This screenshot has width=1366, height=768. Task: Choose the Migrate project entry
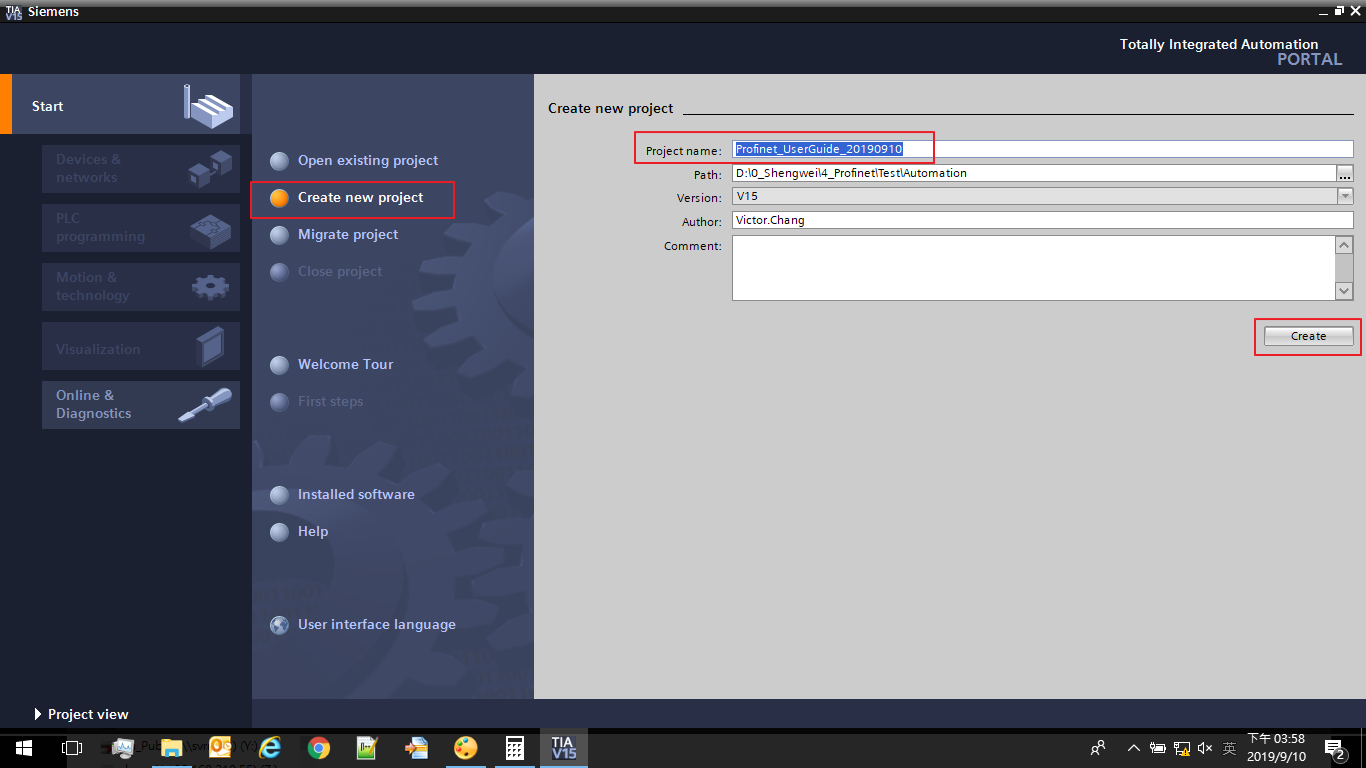(x=348, y=234)
